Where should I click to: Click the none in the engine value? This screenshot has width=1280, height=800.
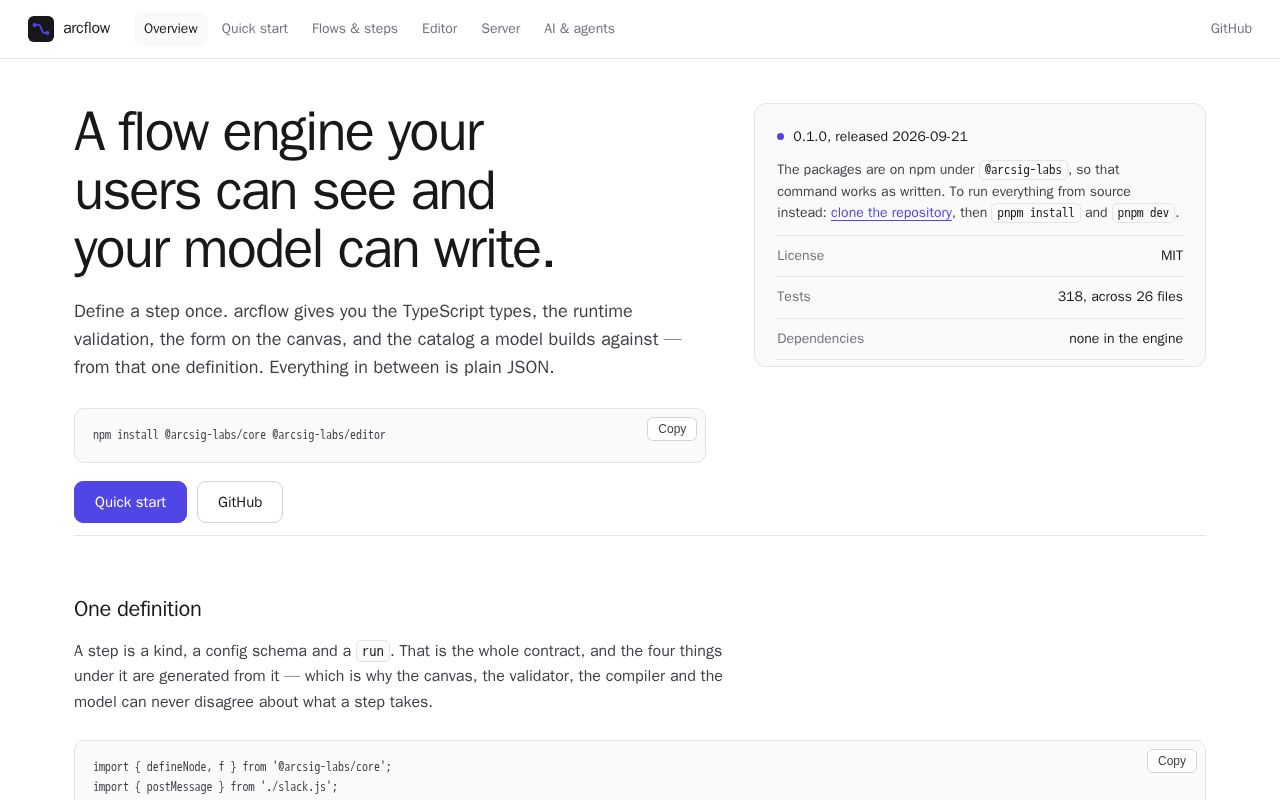(x=1126, y=339)
